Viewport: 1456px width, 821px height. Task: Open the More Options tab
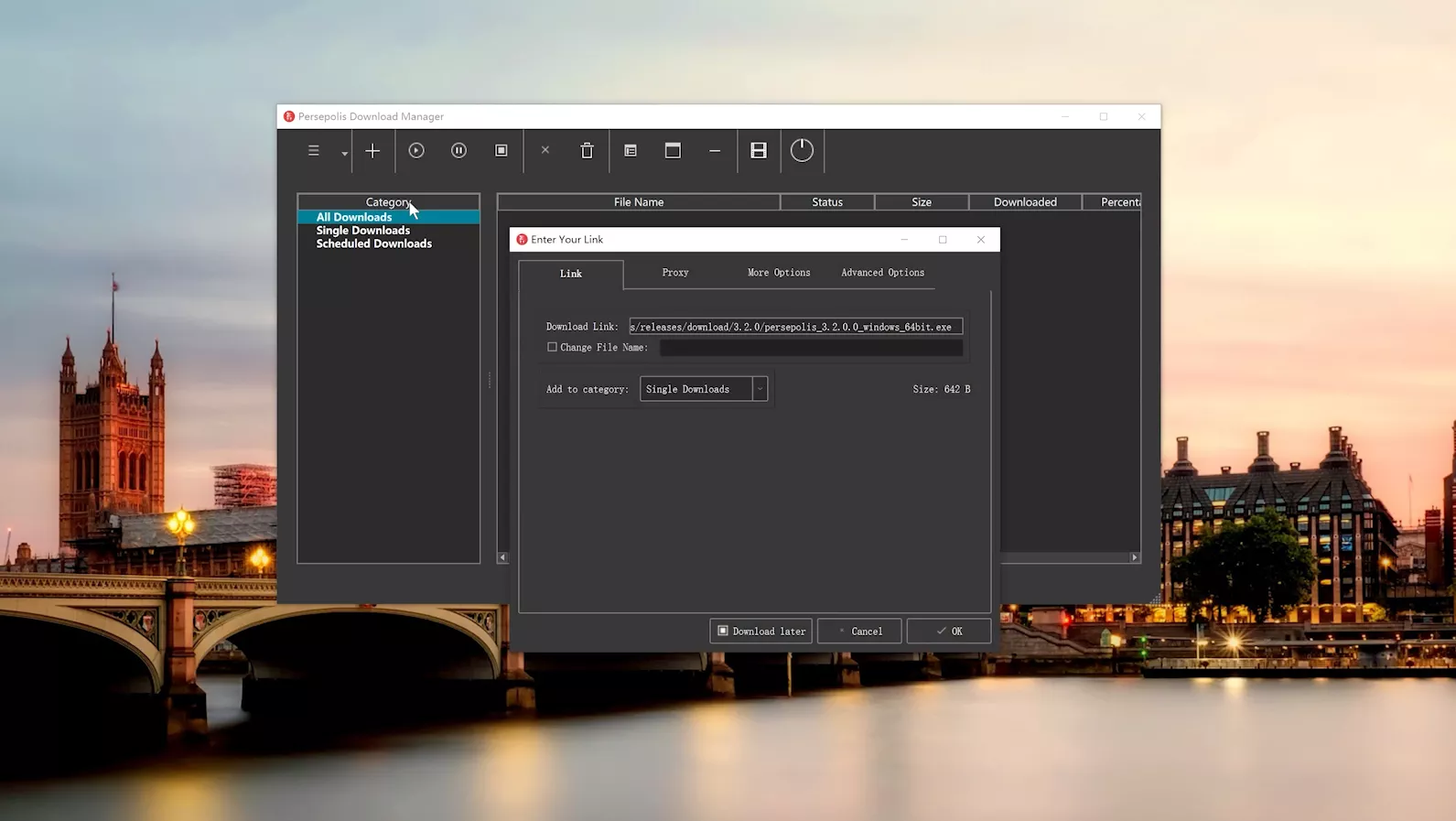[x=778, y=273]
